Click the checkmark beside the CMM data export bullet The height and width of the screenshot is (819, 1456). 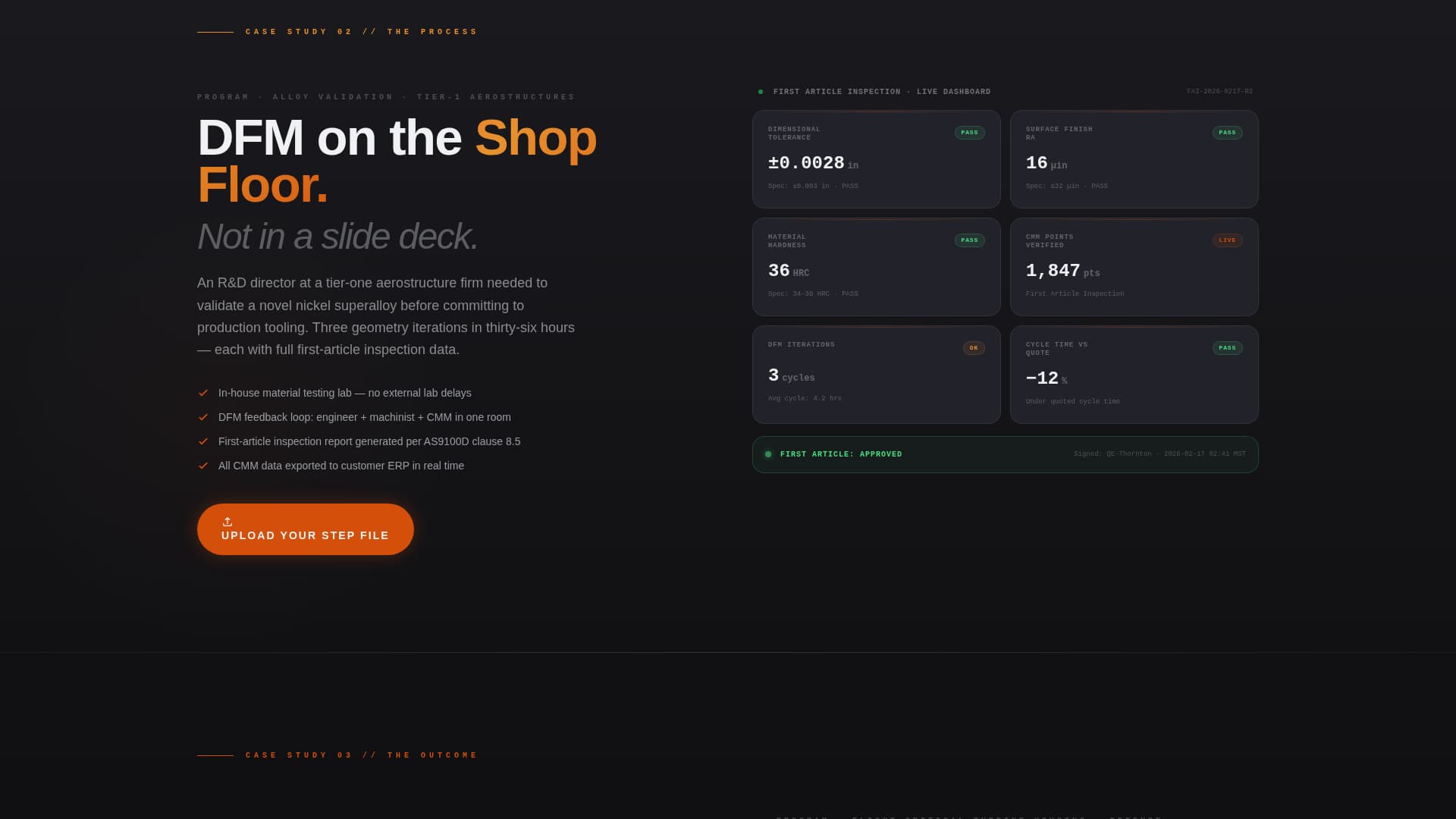tap(203, 465)
